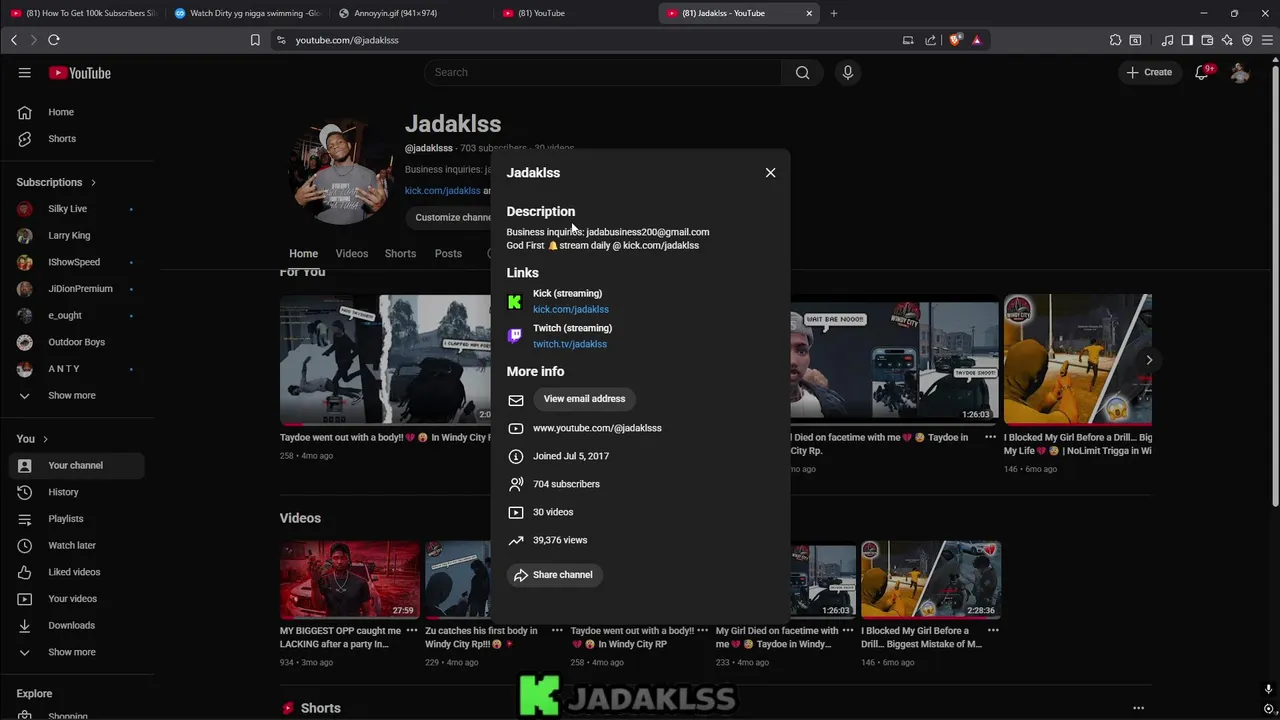Click Share channel button
The height and width of the screenshot is (720, 1280).
tap(555, 575)
